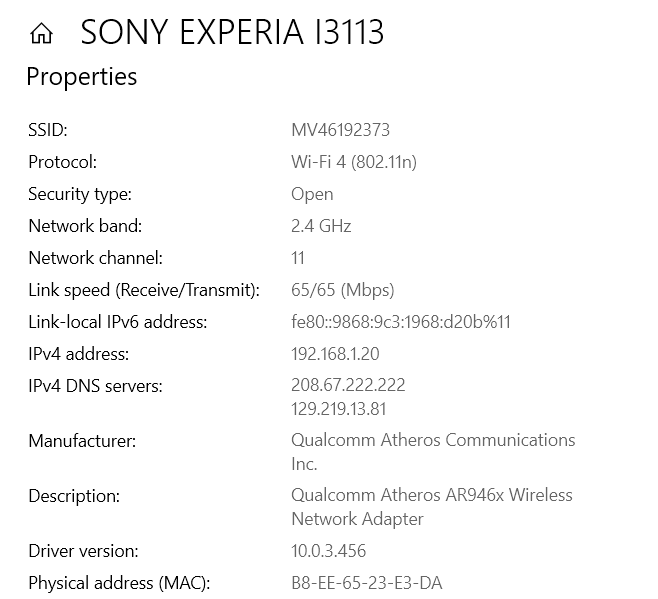Click the IPv4 DNS servers label
This screenshot has width=658, height=599.
coord(95,386)
